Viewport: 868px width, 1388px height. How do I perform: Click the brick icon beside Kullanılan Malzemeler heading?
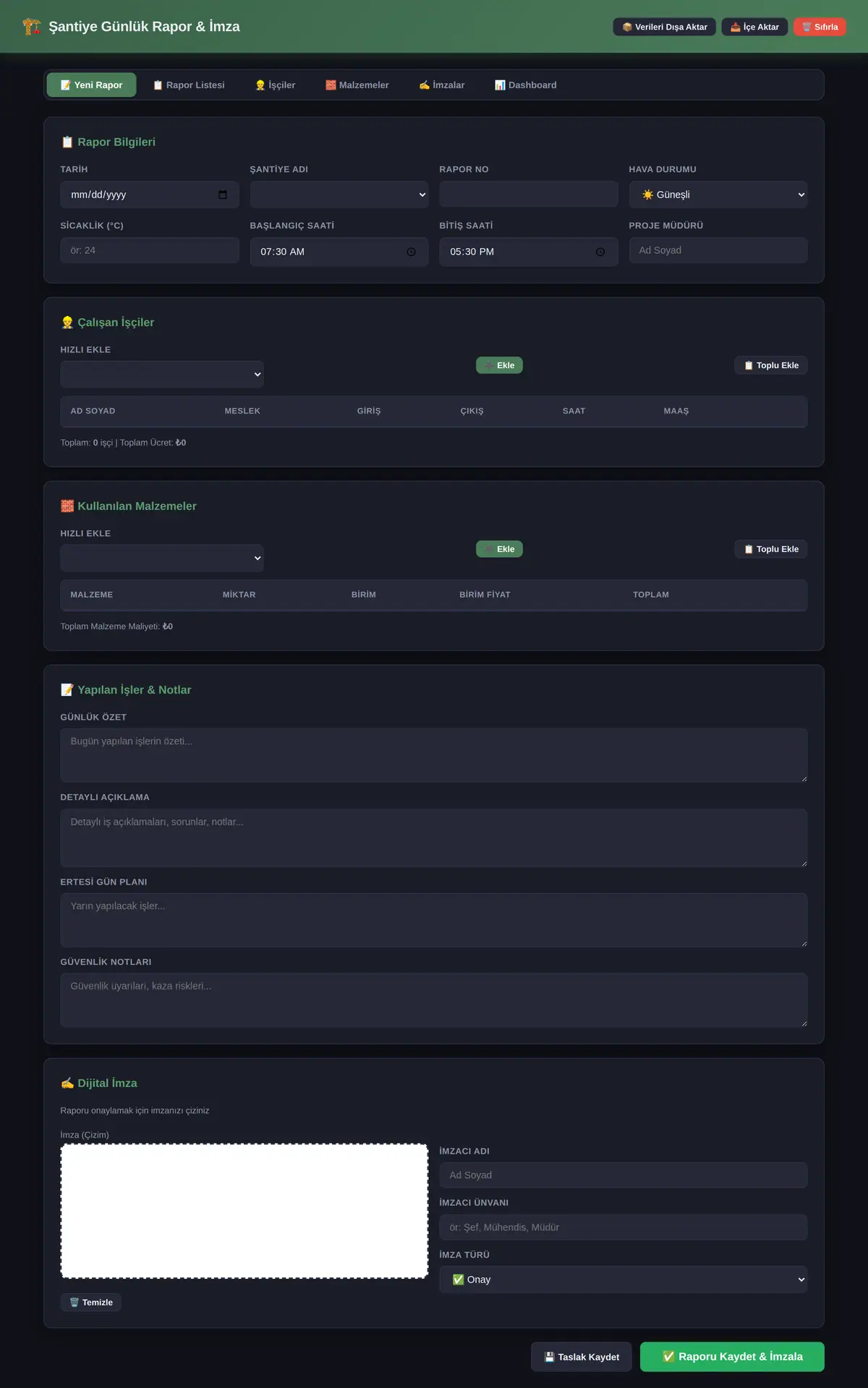[67, 506]
